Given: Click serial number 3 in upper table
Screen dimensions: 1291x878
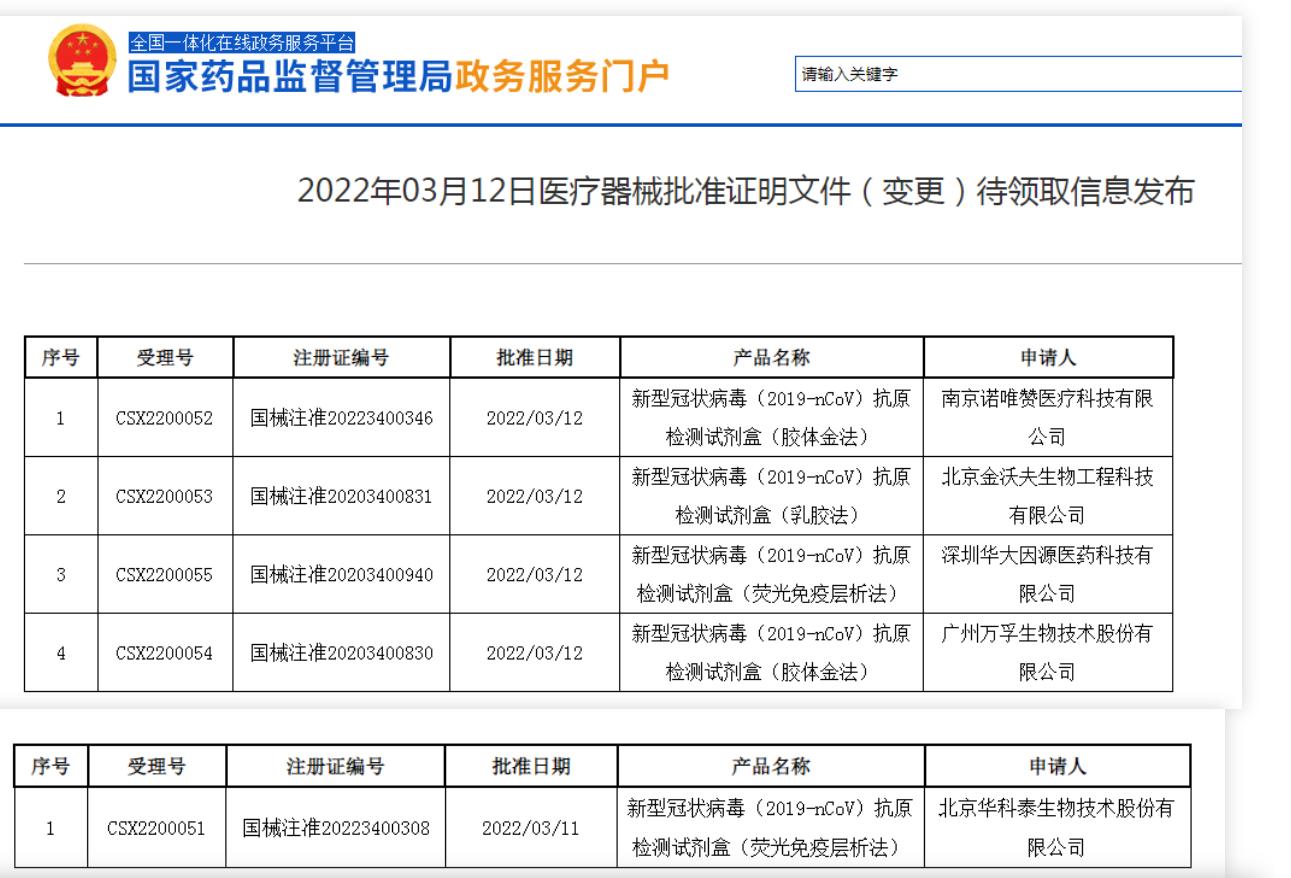Looking at the screenshot, I should click(61, 575).
